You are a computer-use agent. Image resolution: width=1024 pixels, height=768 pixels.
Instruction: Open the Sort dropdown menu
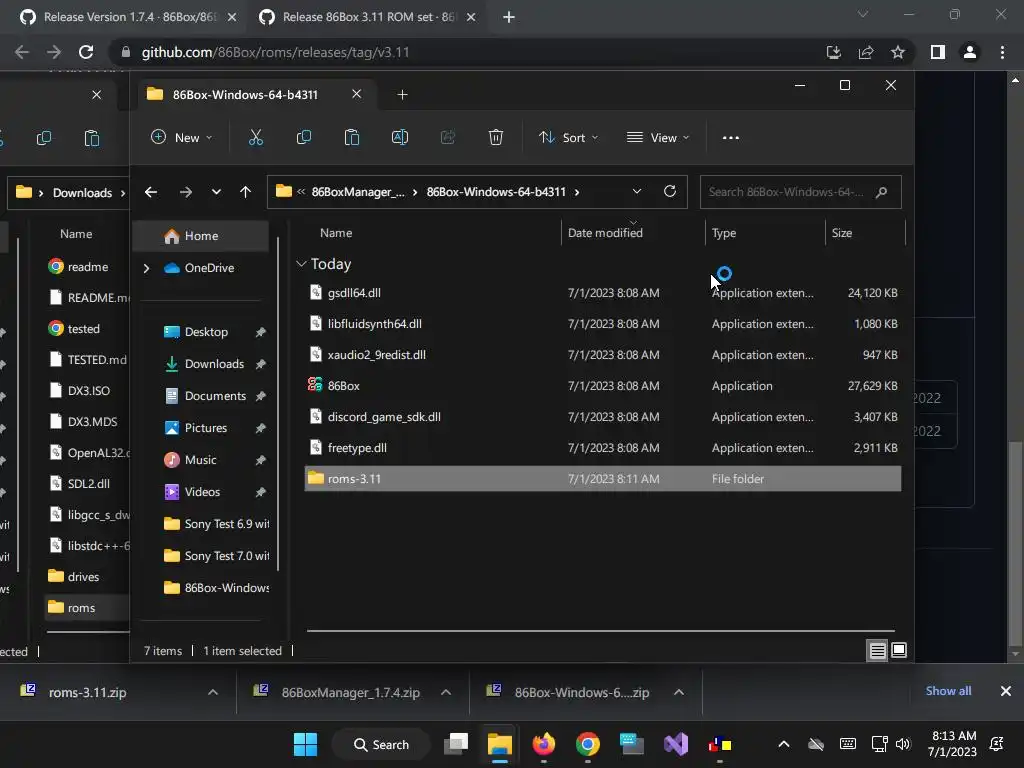(x=568, y=138)
